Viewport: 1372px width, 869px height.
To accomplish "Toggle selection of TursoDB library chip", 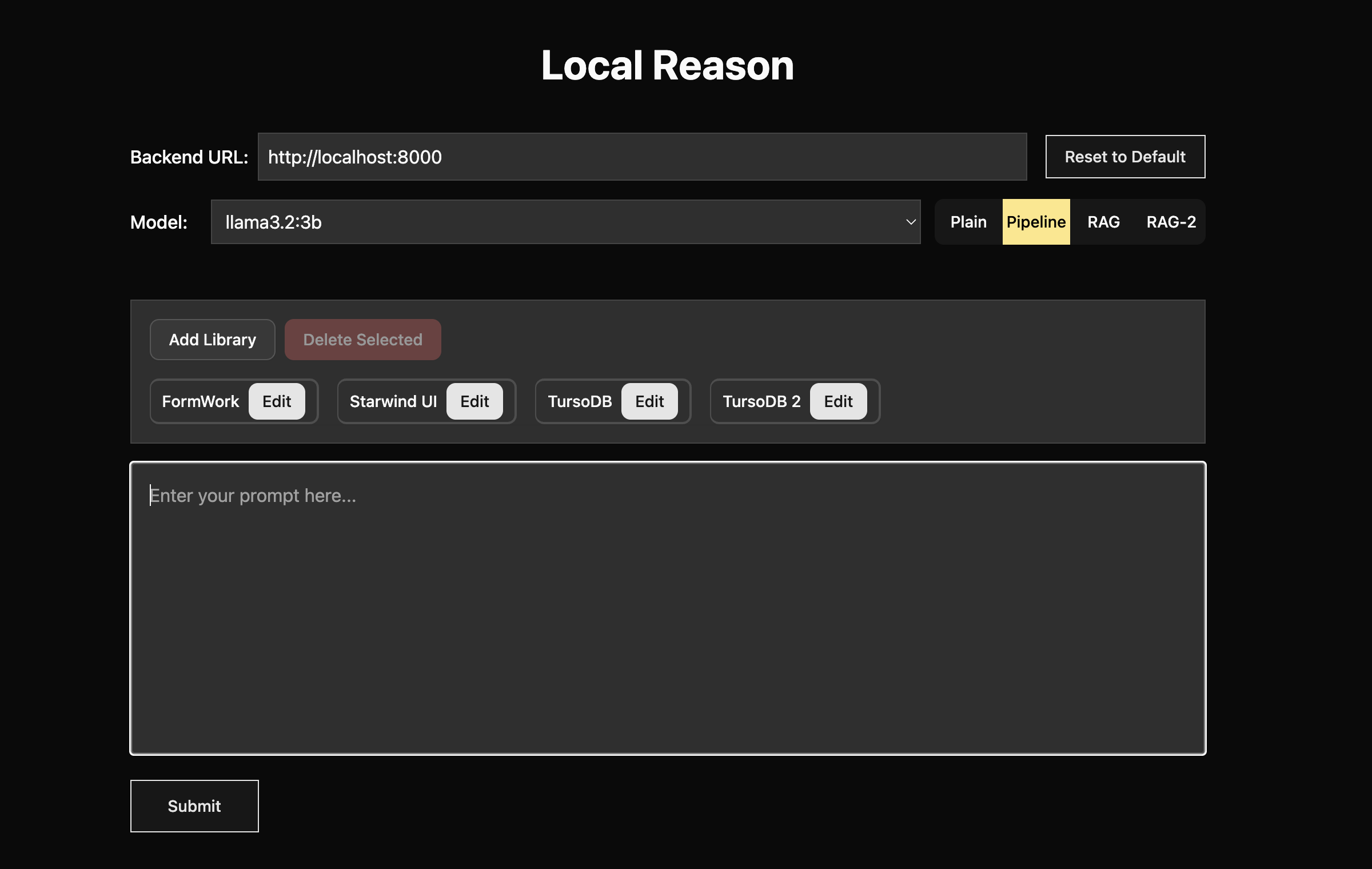I will pos(580,401).
